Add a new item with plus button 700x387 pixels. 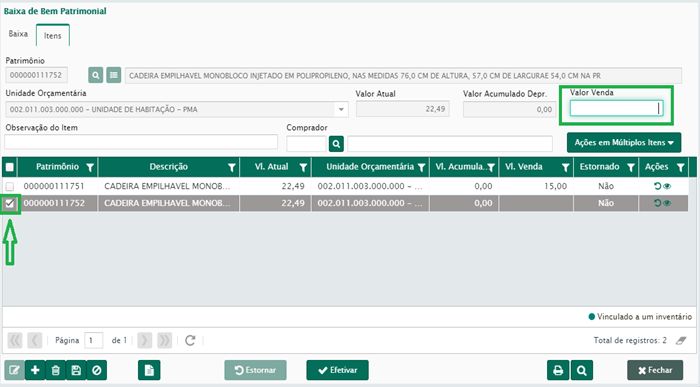click(35, 370)
